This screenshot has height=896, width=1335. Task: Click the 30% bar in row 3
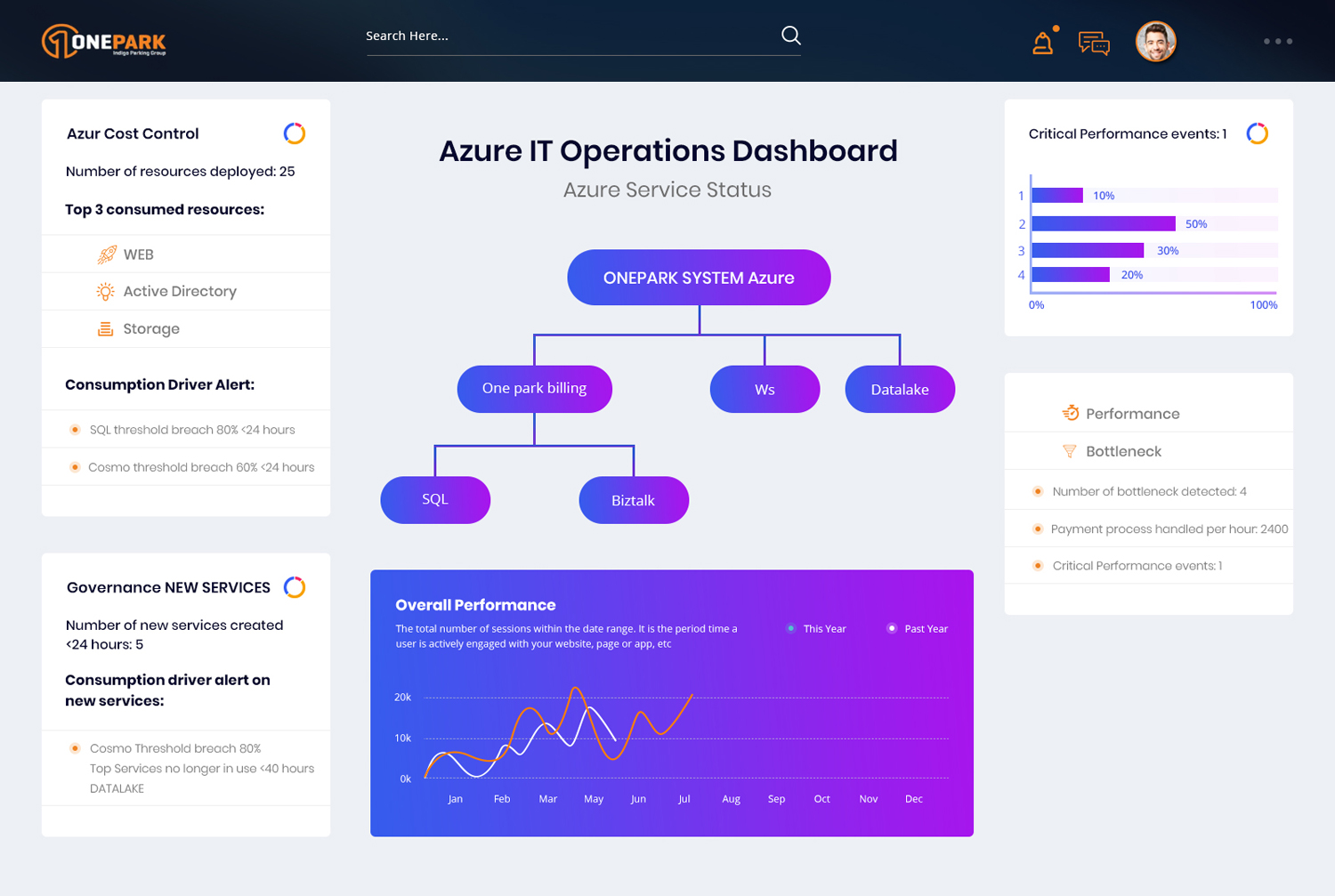pos(1088,250)
